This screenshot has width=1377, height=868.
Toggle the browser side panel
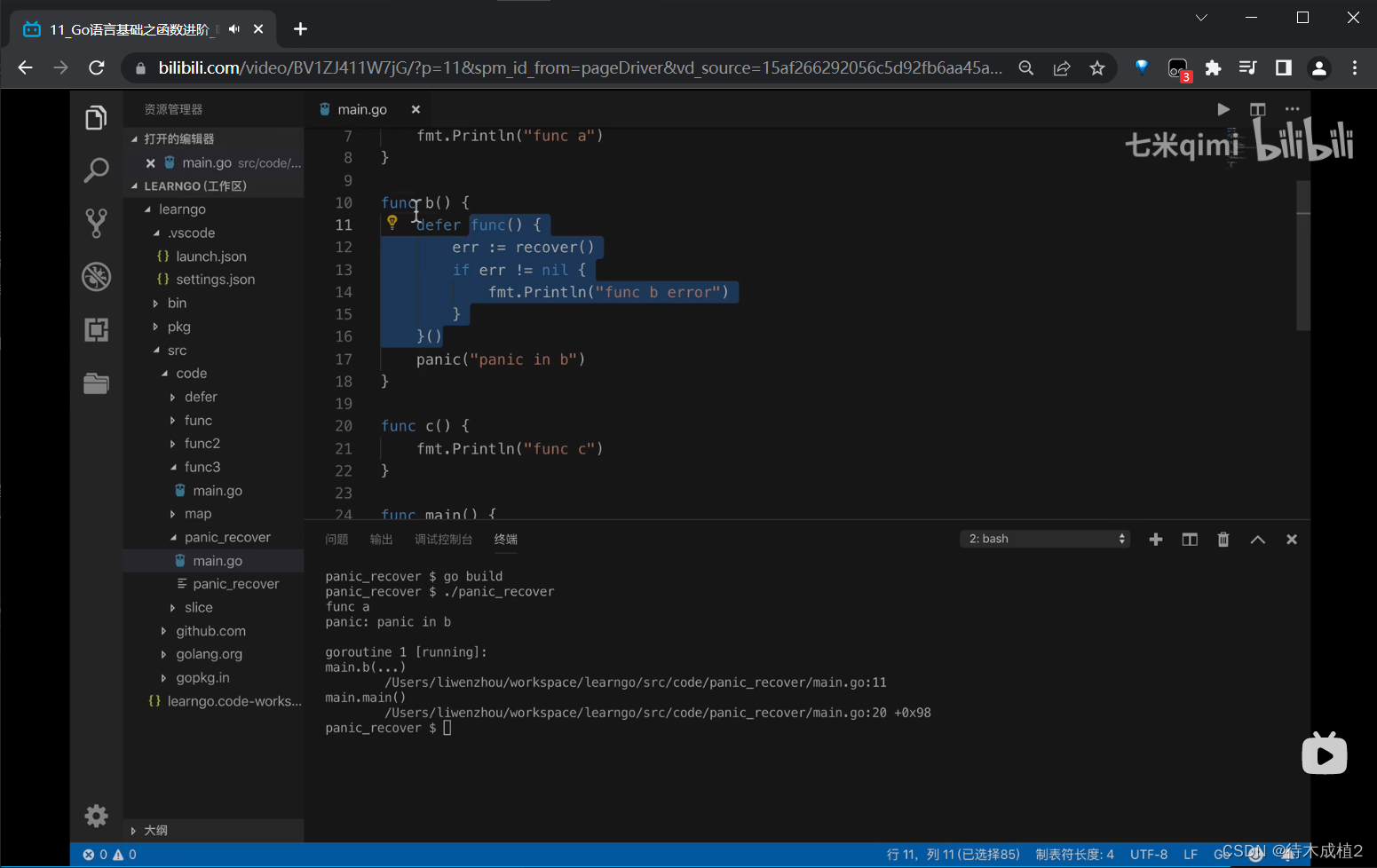point(1283,68)
